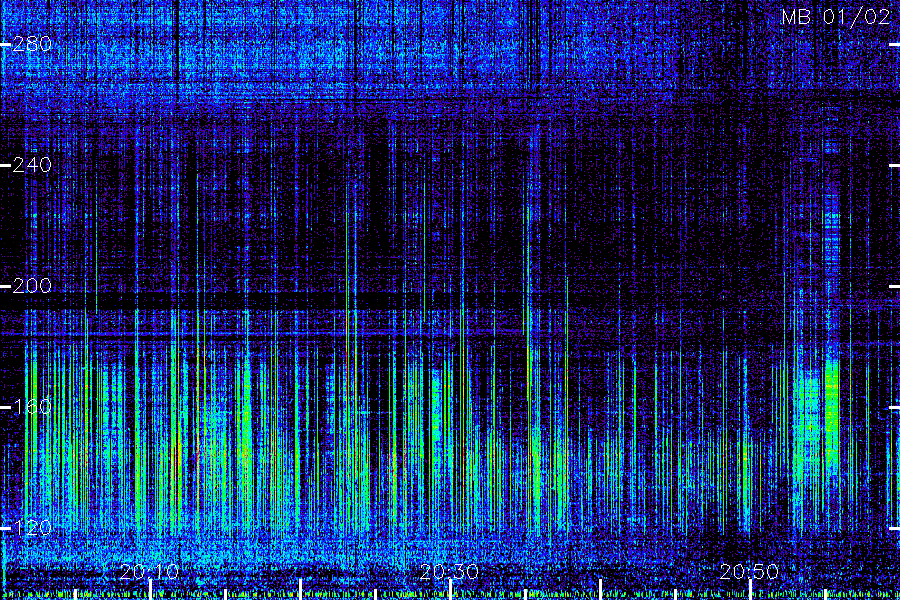Click the MB 01/02 date stamp
The image size is (900, 600).
836,16
